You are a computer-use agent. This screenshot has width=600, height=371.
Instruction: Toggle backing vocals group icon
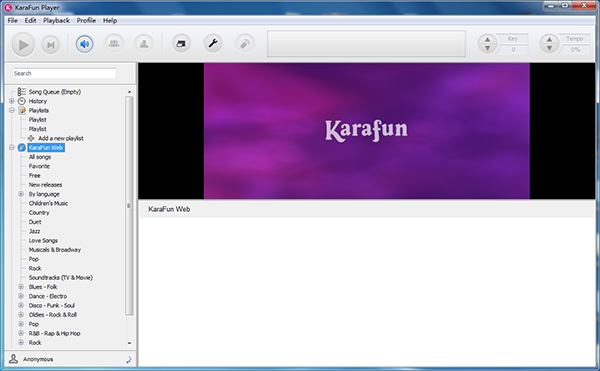coord(114,44)
